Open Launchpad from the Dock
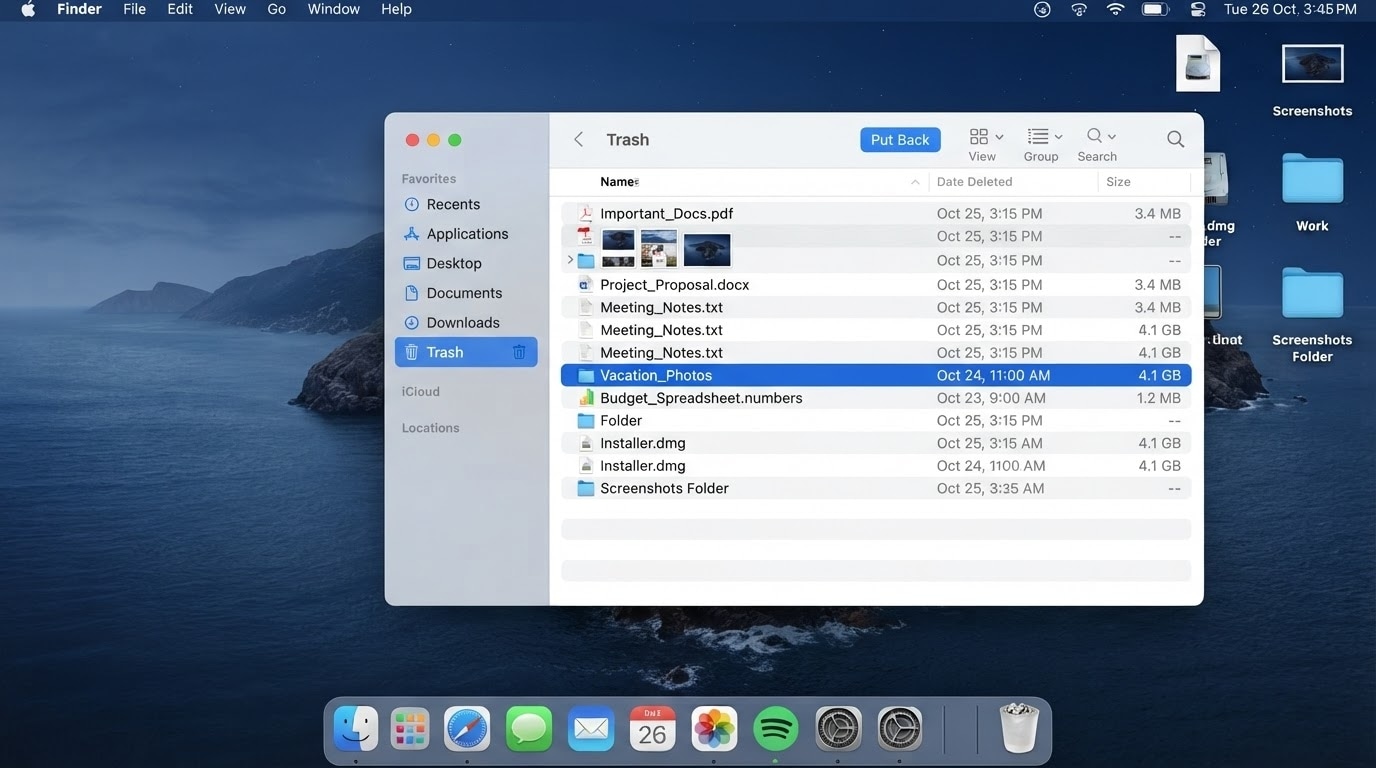Image resolution: width=1376 pixels, height=768 pixels. (410, 728)
